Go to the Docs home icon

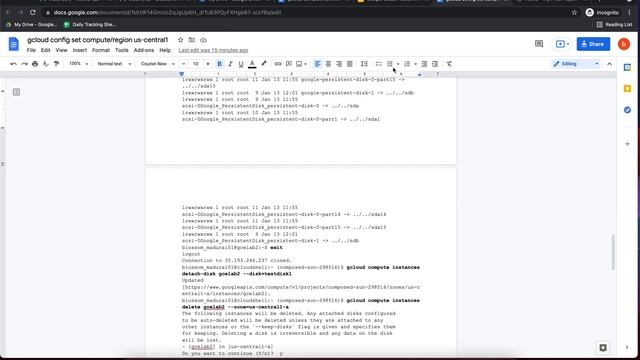13,44
